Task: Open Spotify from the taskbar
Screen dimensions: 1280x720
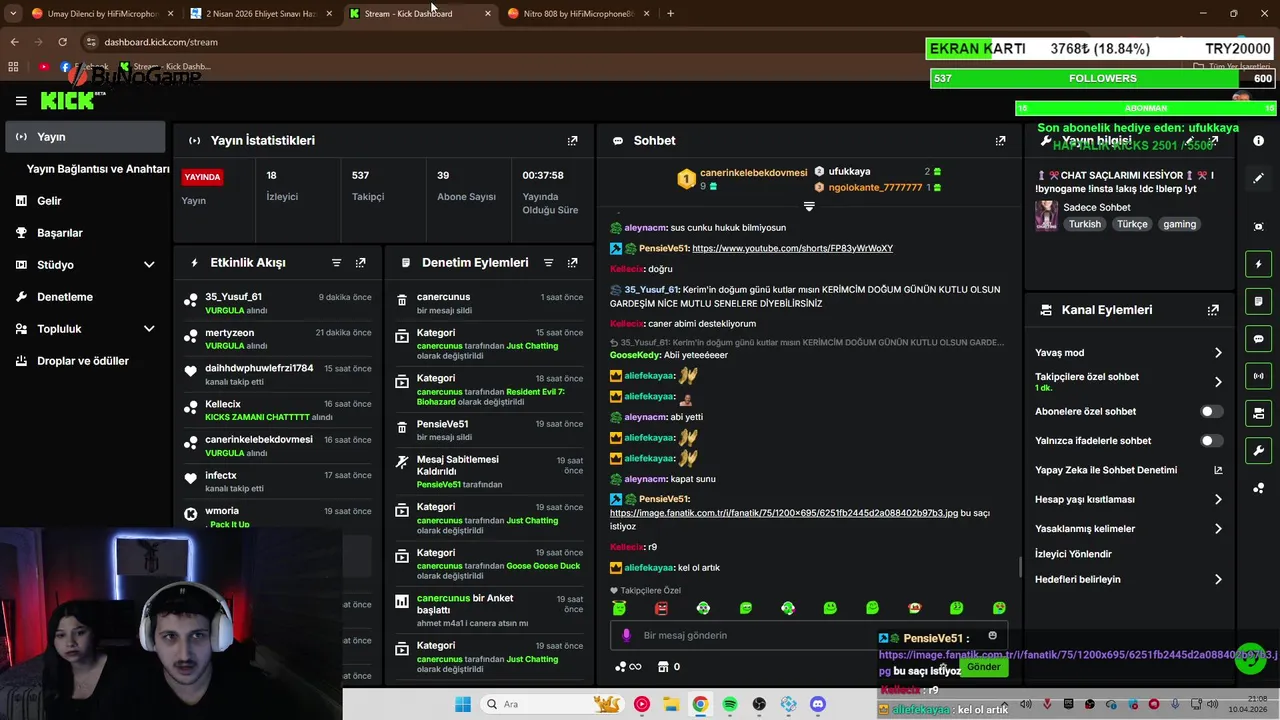Action: [729, 704]
